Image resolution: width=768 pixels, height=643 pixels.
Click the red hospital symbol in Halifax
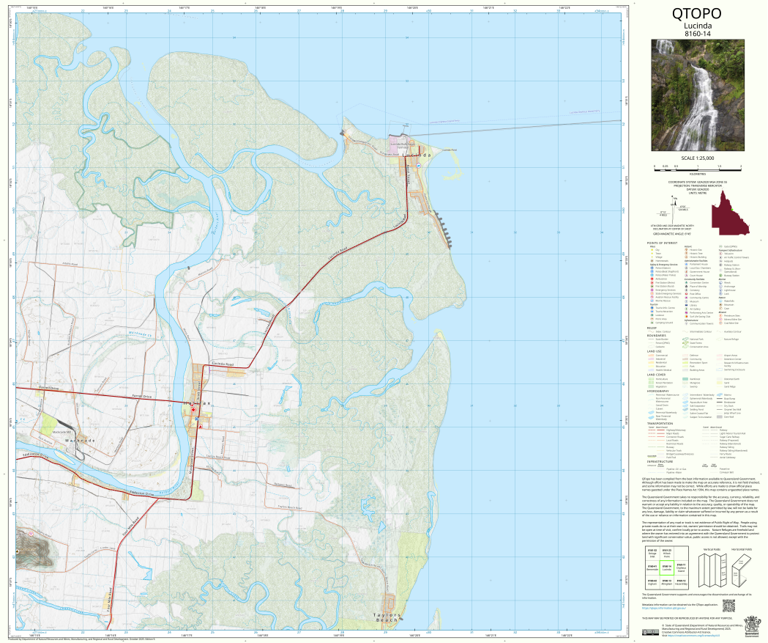click(193, 409)
